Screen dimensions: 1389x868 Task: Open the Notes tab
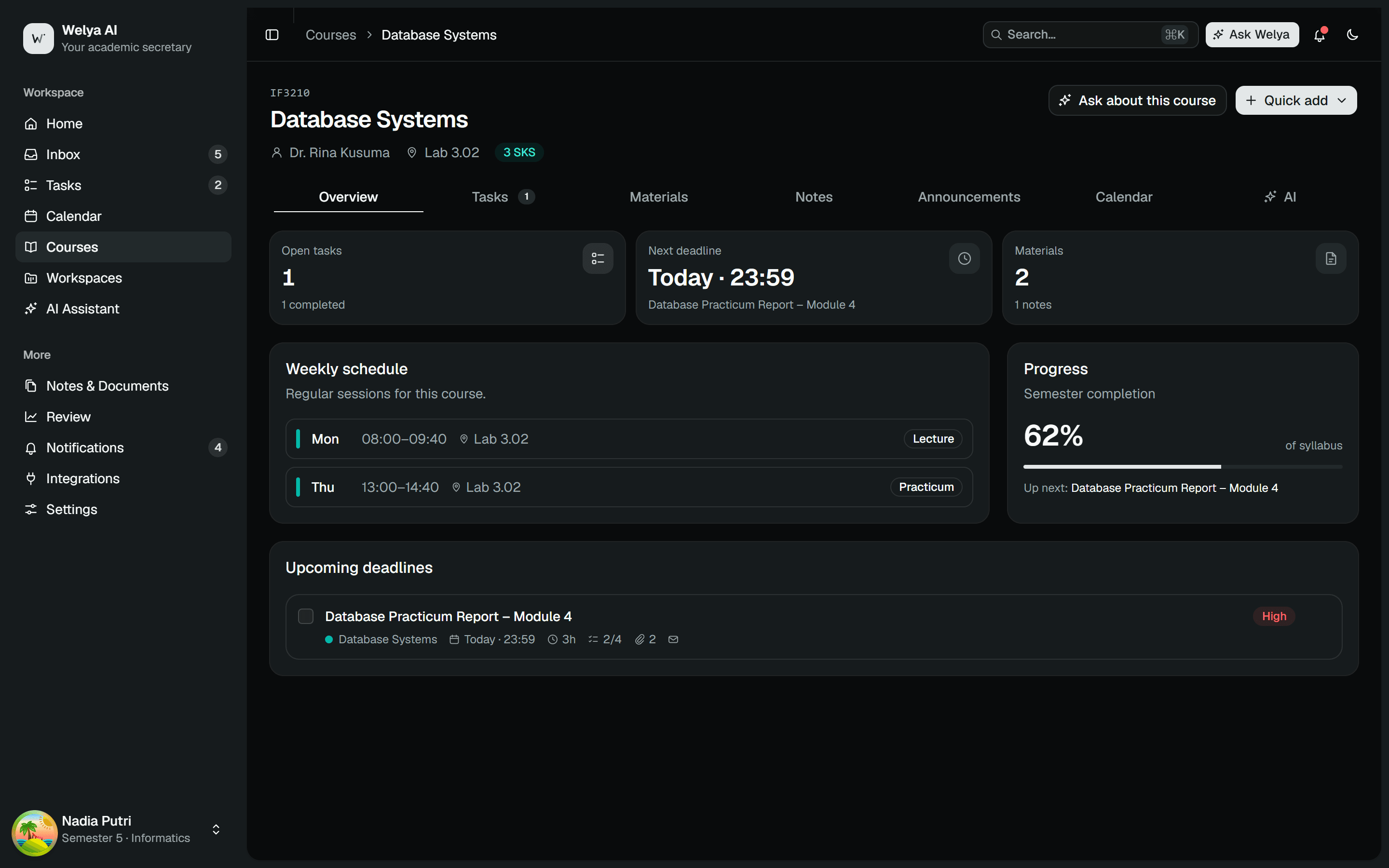[813, 197]
